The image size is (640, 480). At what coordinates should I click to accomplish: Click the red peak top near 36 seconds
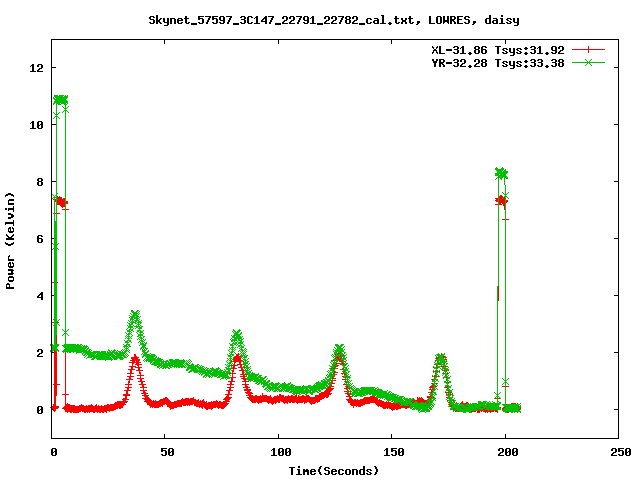(x=135, y=358)
